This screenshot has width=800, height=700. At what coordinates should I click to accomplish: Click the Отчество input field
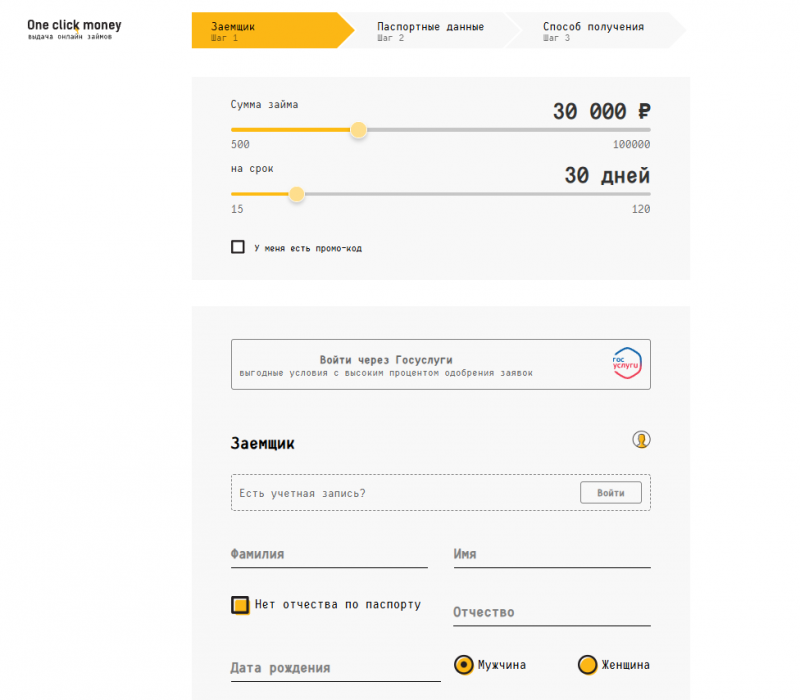point(551,614)
